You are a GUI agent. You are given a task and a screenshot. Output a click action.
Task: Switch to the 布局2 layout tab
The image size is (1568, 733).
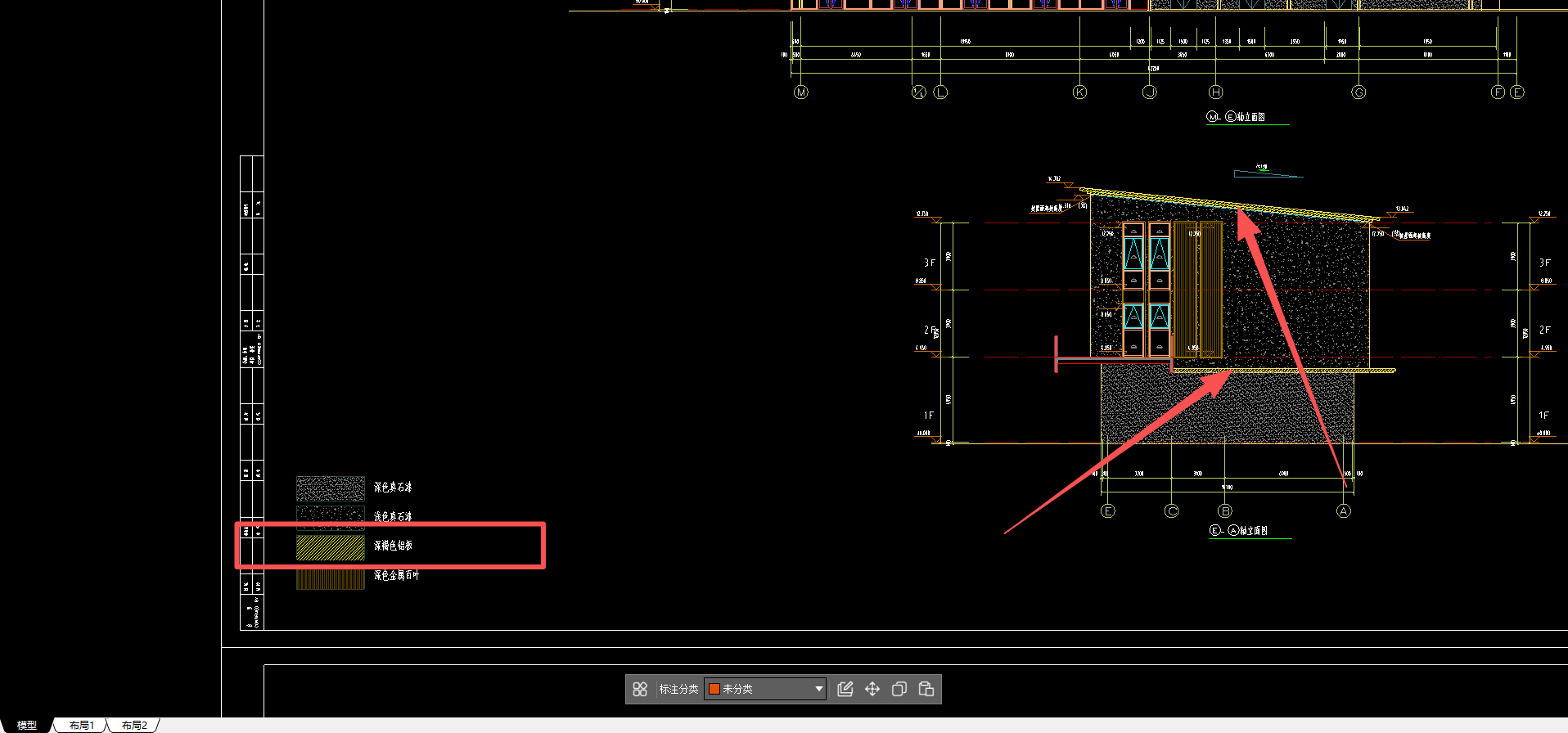[134, 726]
